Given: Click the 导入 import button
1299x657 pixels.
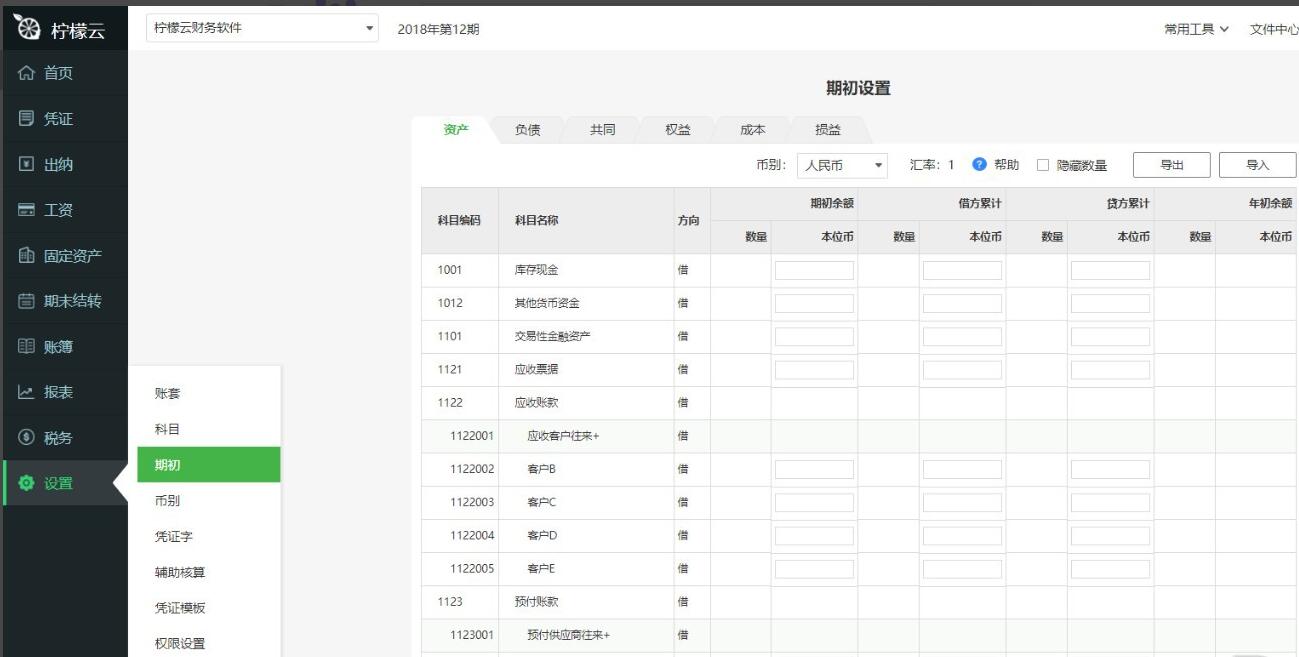Looking at the screenshot, I should (x=1258, y=165).
